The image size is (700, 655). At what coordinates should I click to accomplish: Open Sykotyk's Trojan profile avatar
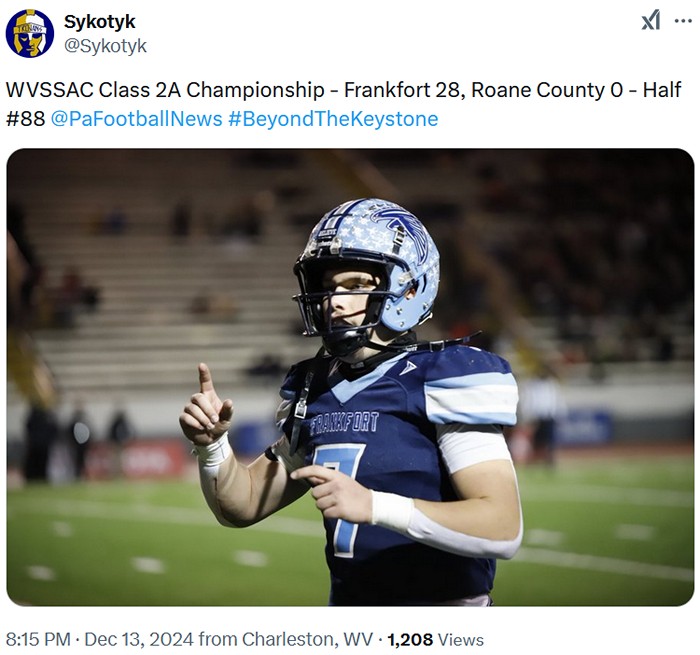(30, 33)
